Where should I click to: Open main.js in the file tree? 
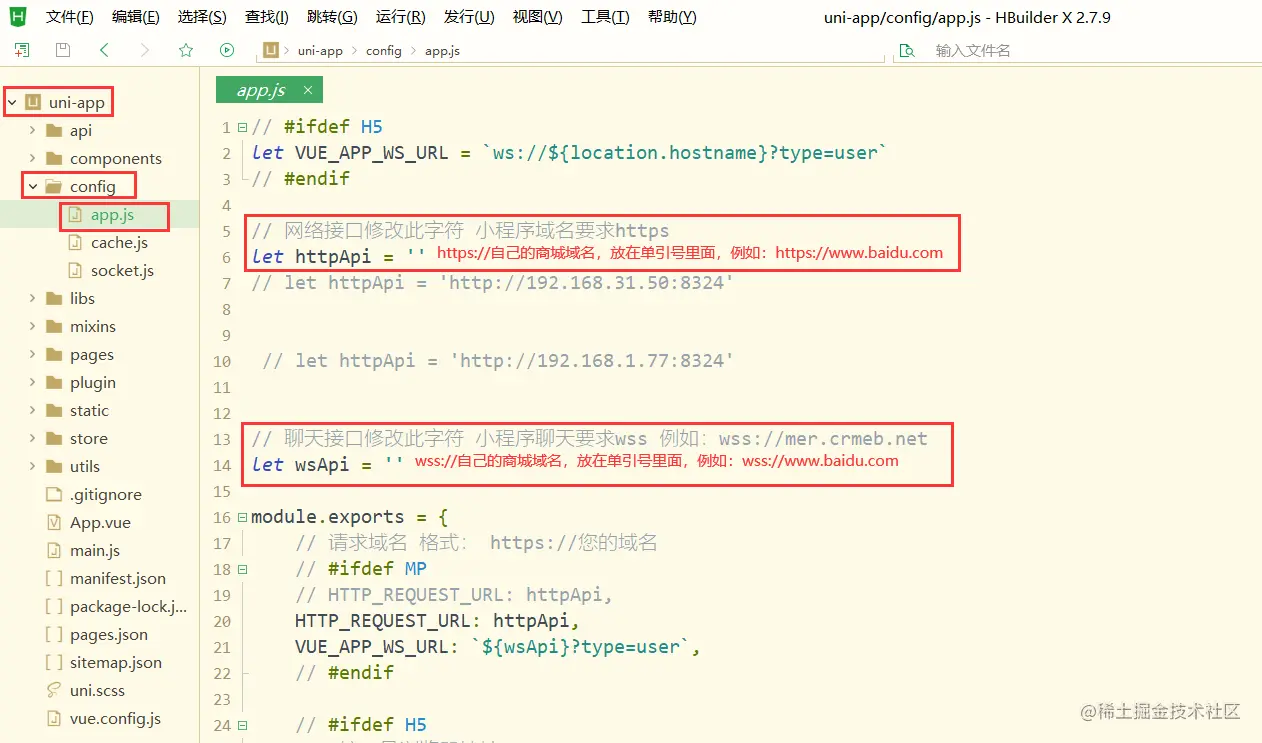(95, 550)
